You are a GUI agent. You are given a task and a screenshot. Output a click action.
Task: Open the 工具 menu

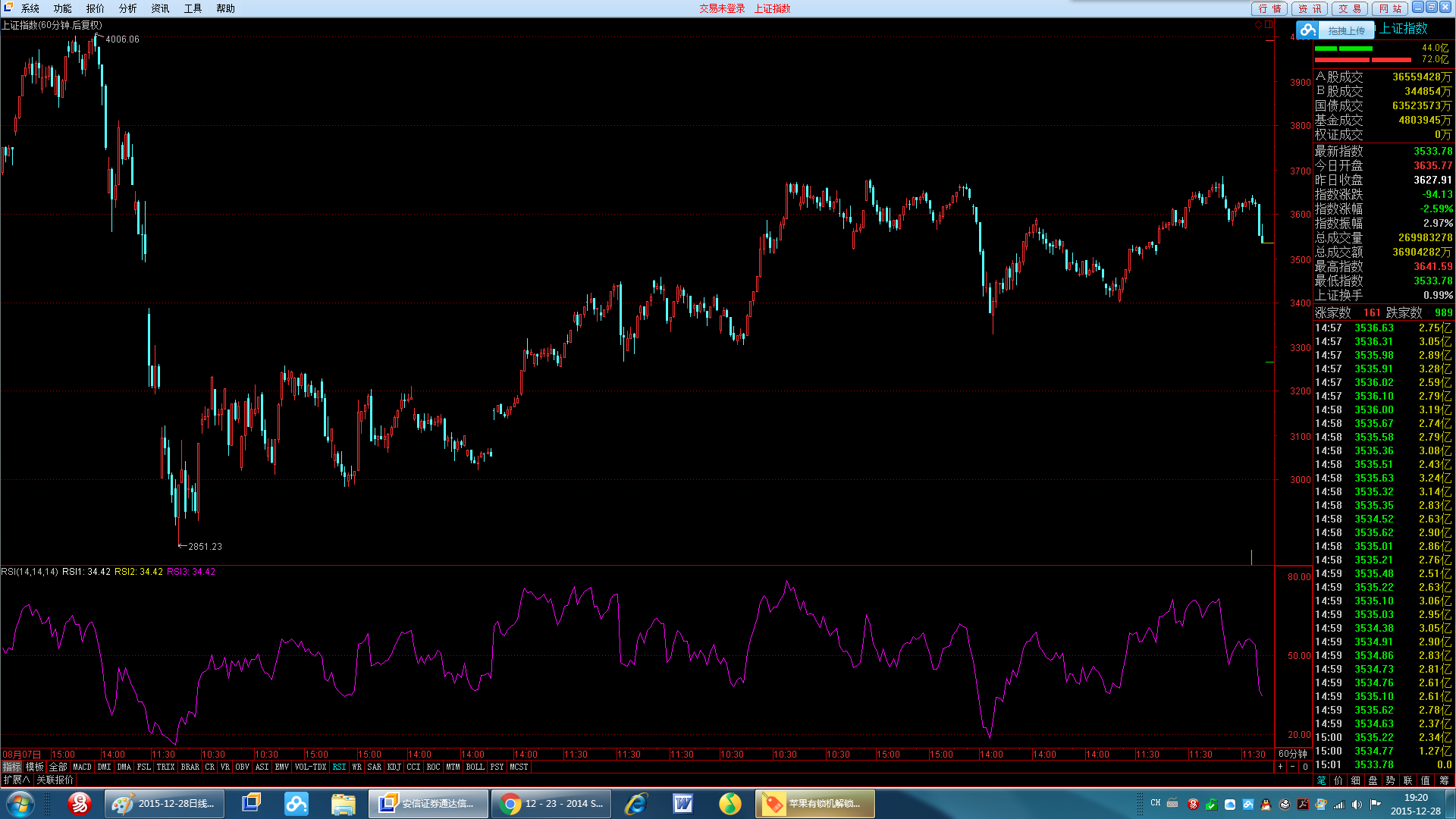click(x=193, y=8)
